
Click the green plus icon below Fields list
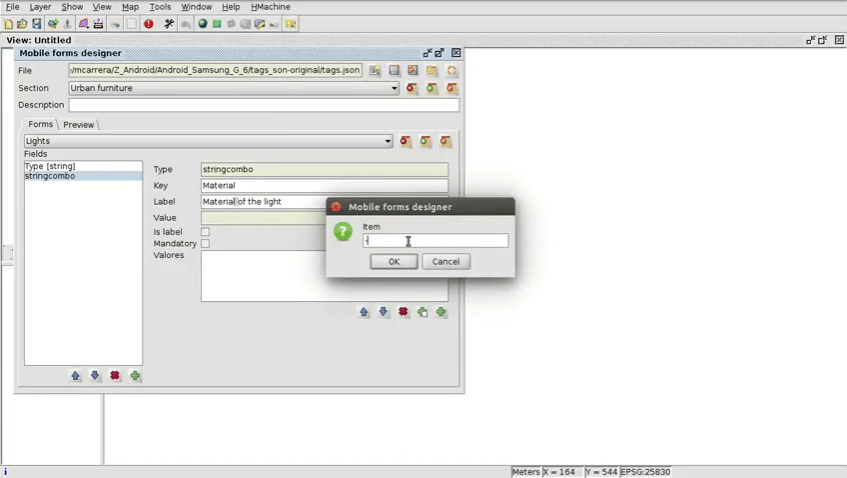pos(135,376)
